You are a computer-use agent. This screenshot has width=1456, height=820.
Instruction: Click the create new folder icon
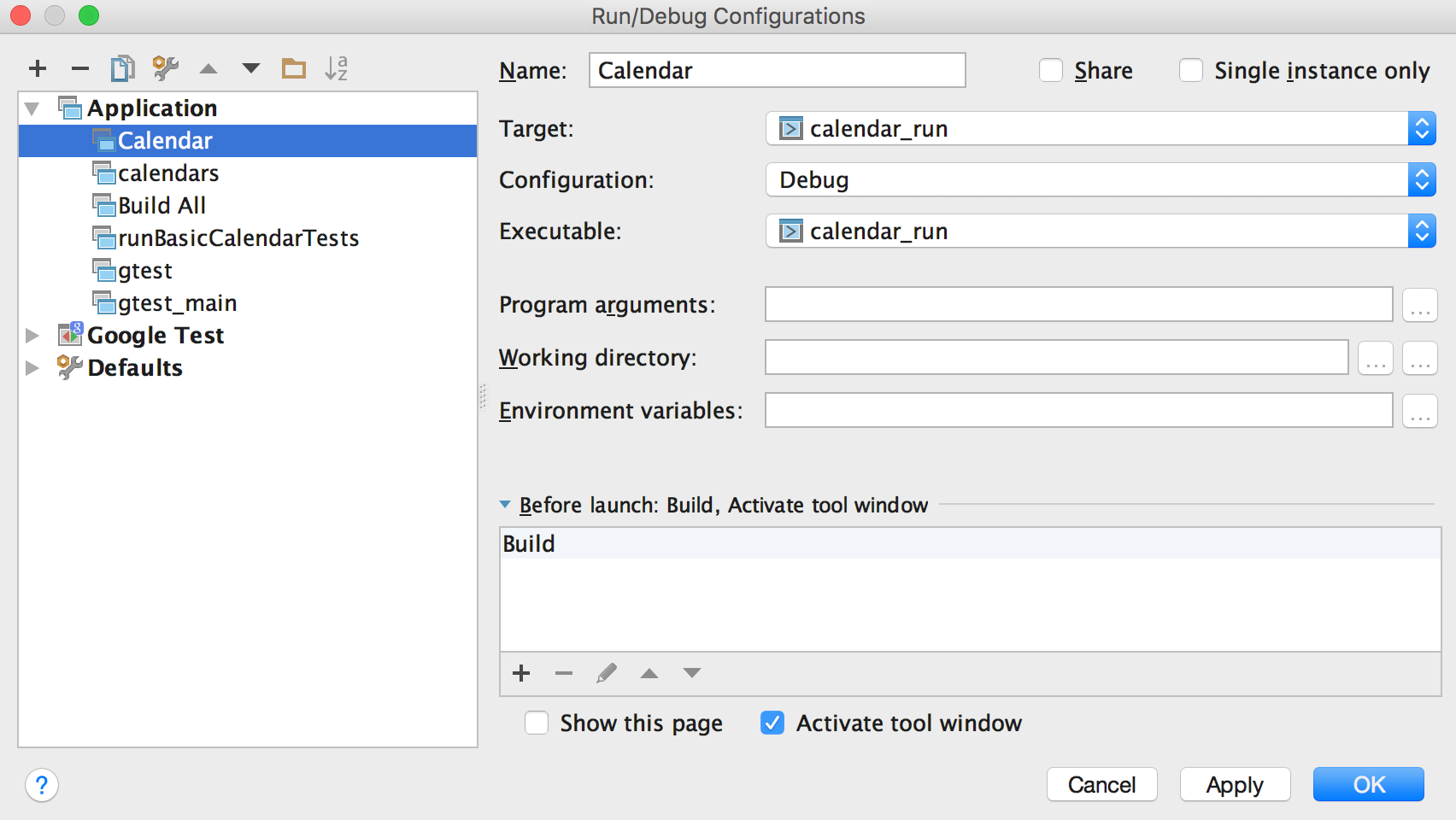tap(293, 68)
